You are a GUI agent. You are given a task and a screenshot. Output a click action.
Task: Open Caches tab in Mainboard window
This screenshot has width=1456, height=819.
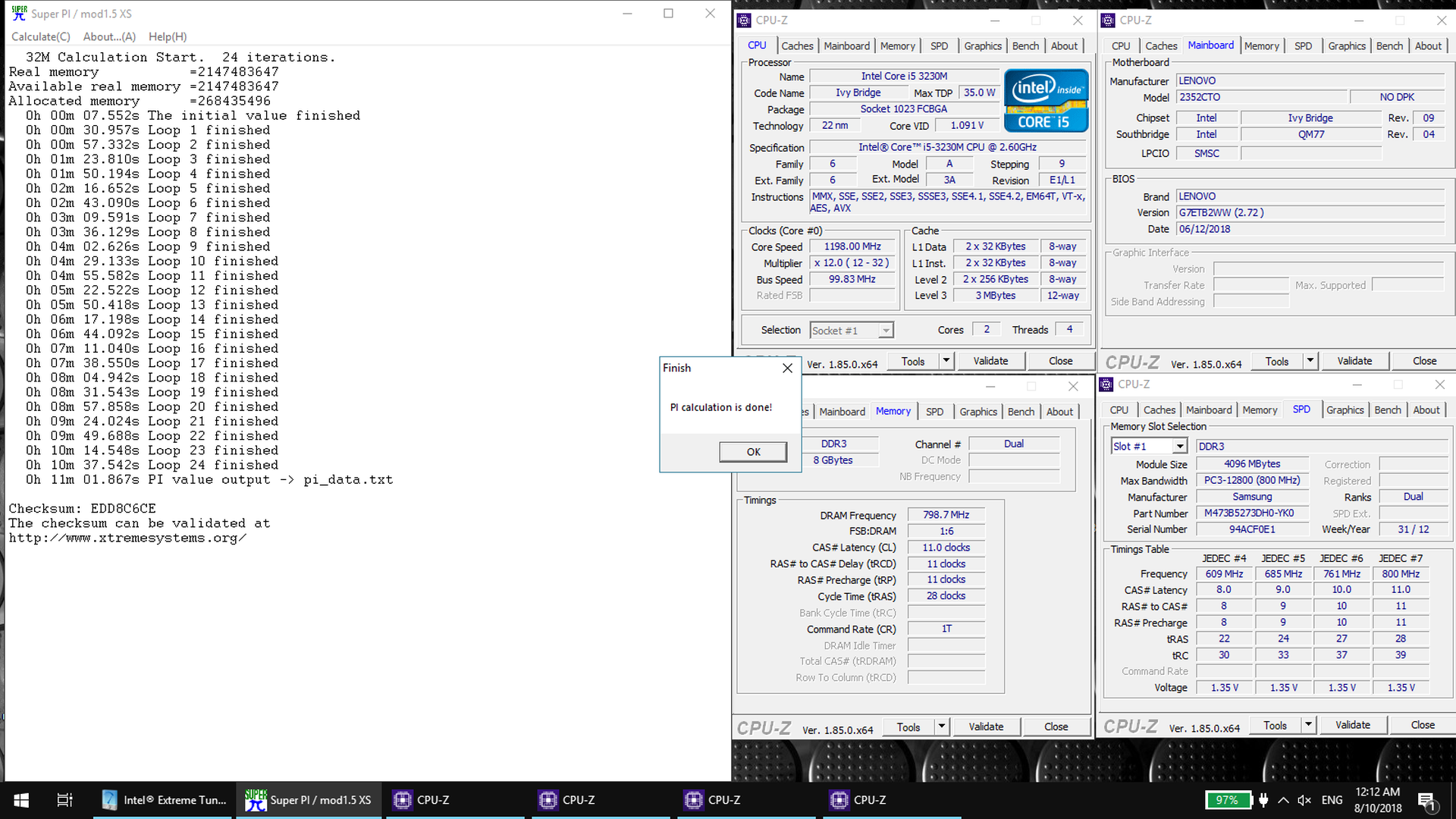[1161, 46]
